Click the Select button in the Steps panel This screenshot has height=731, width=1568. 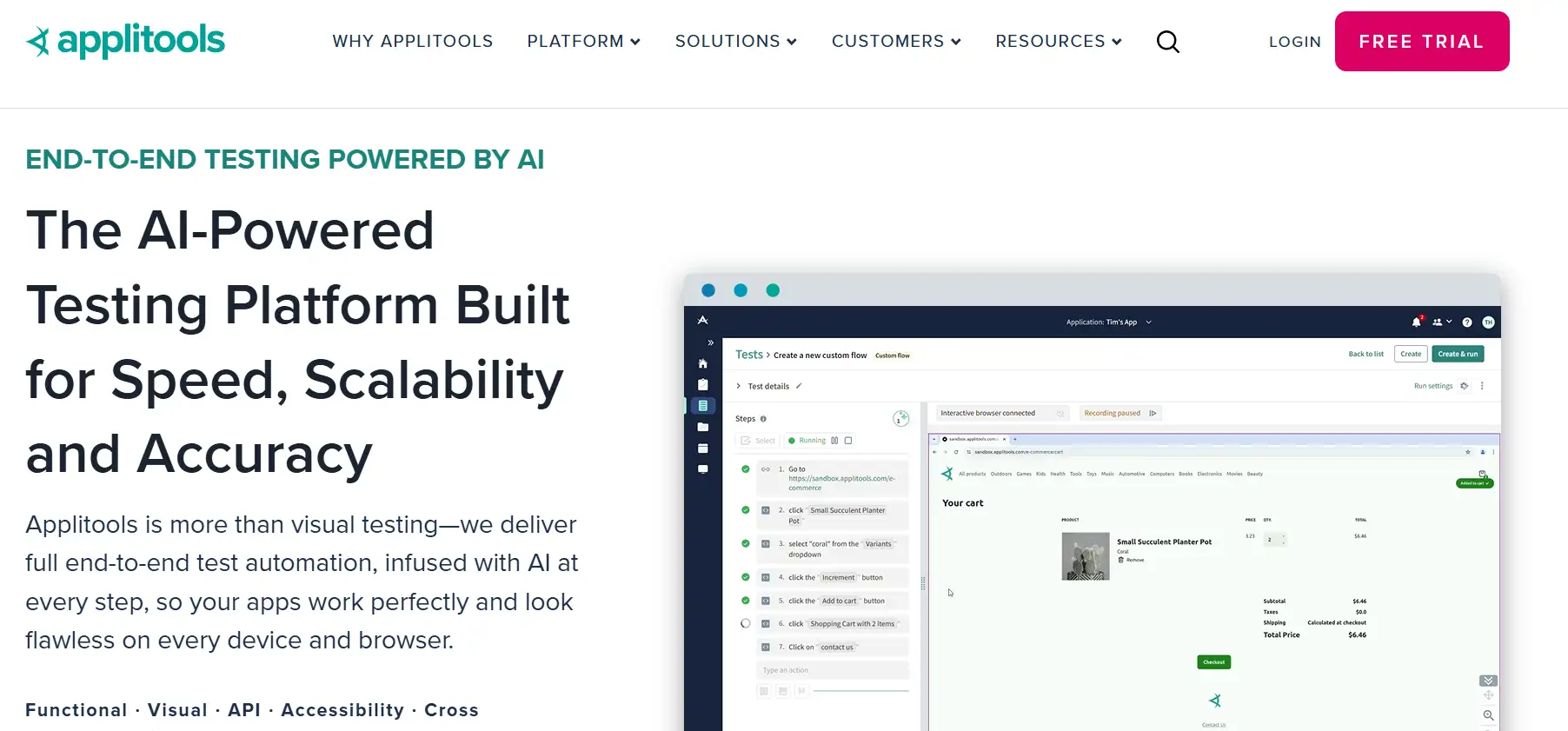(x=758, y=441)
